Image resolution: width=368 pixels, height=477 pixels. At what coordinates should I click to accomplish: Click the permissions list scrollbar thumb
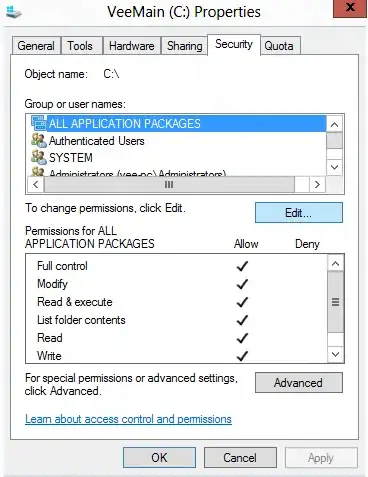335,302
